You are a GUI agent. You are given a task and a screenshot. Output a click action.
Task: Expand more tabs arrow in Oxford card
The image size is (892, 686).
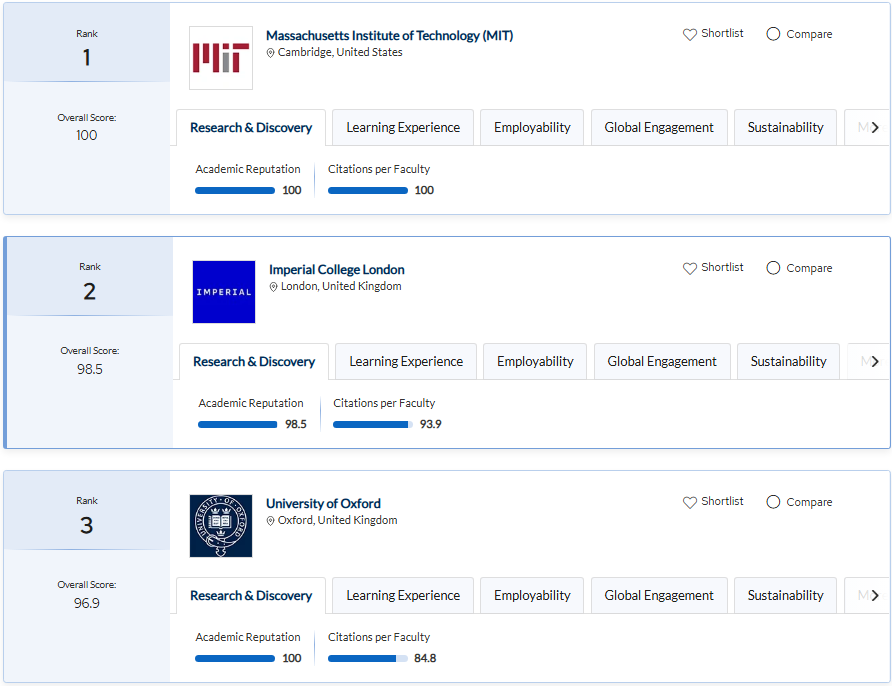[875, 595]
